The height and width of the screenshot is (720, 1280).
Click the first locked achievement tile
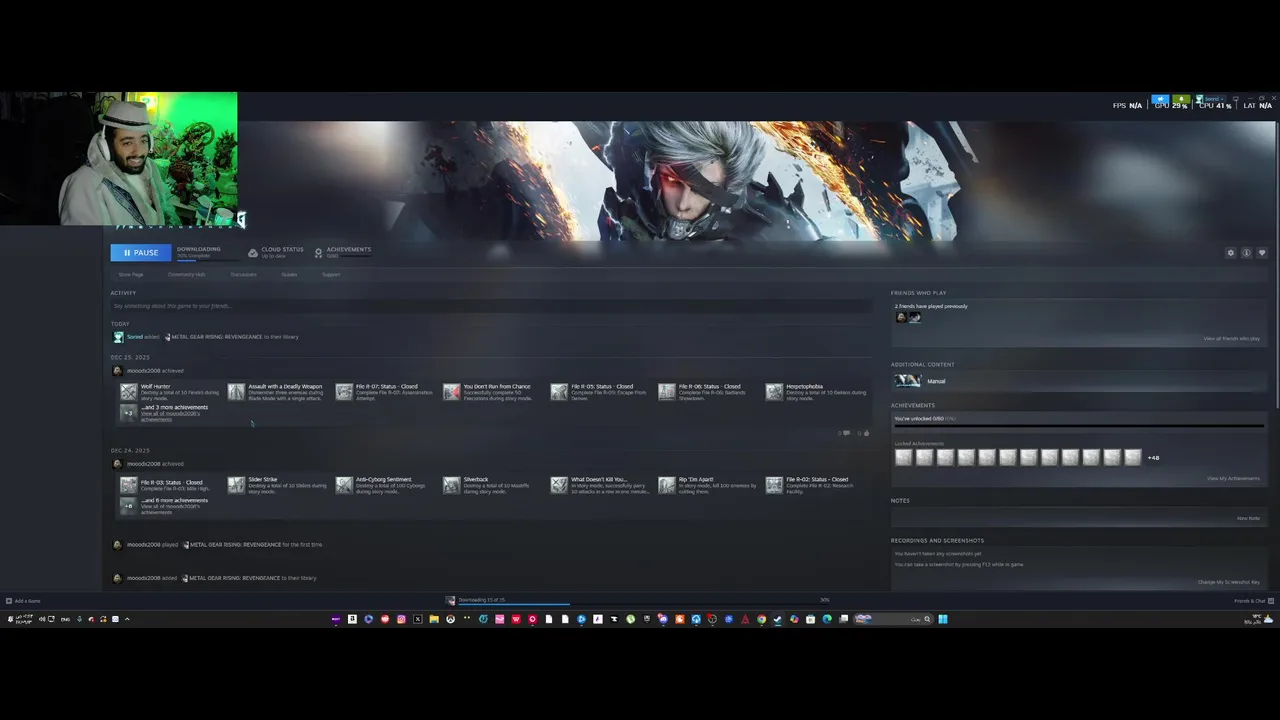tap(904, 457)
